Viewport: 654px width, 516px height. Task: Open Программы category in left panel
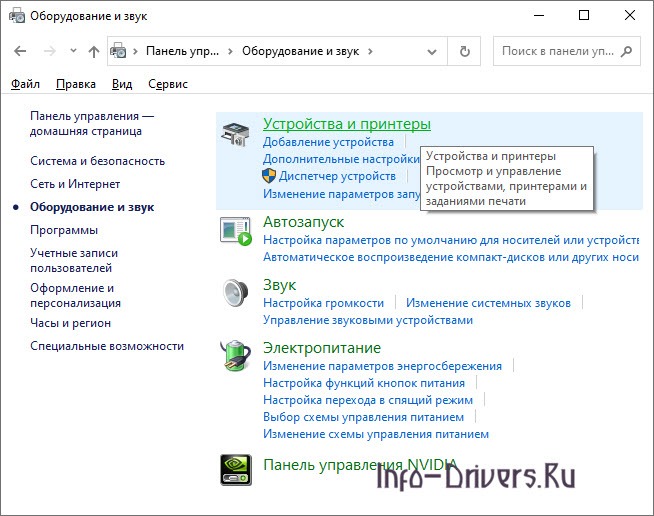pyautogui.click(x=64, y=230)
